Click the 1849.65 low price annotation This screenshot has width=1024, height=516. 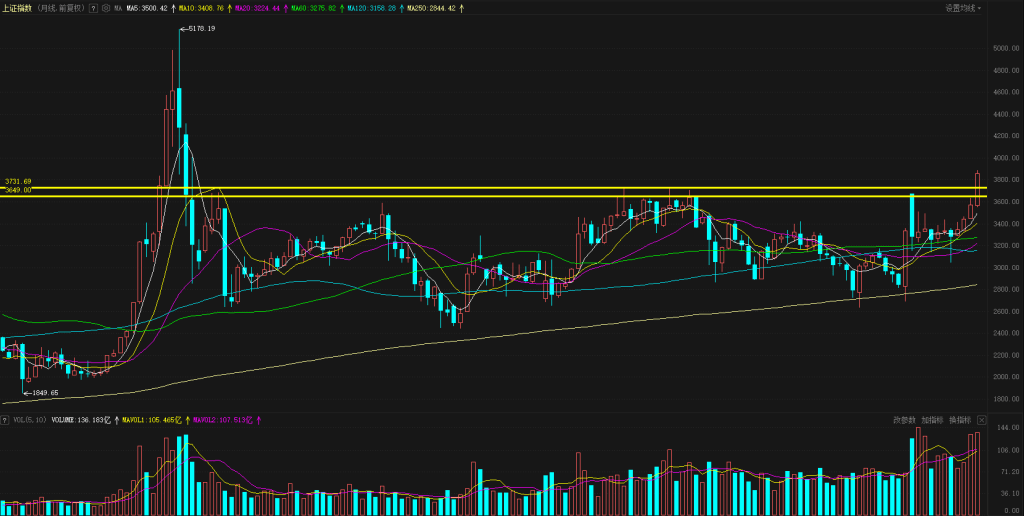(x=44, y=393)
